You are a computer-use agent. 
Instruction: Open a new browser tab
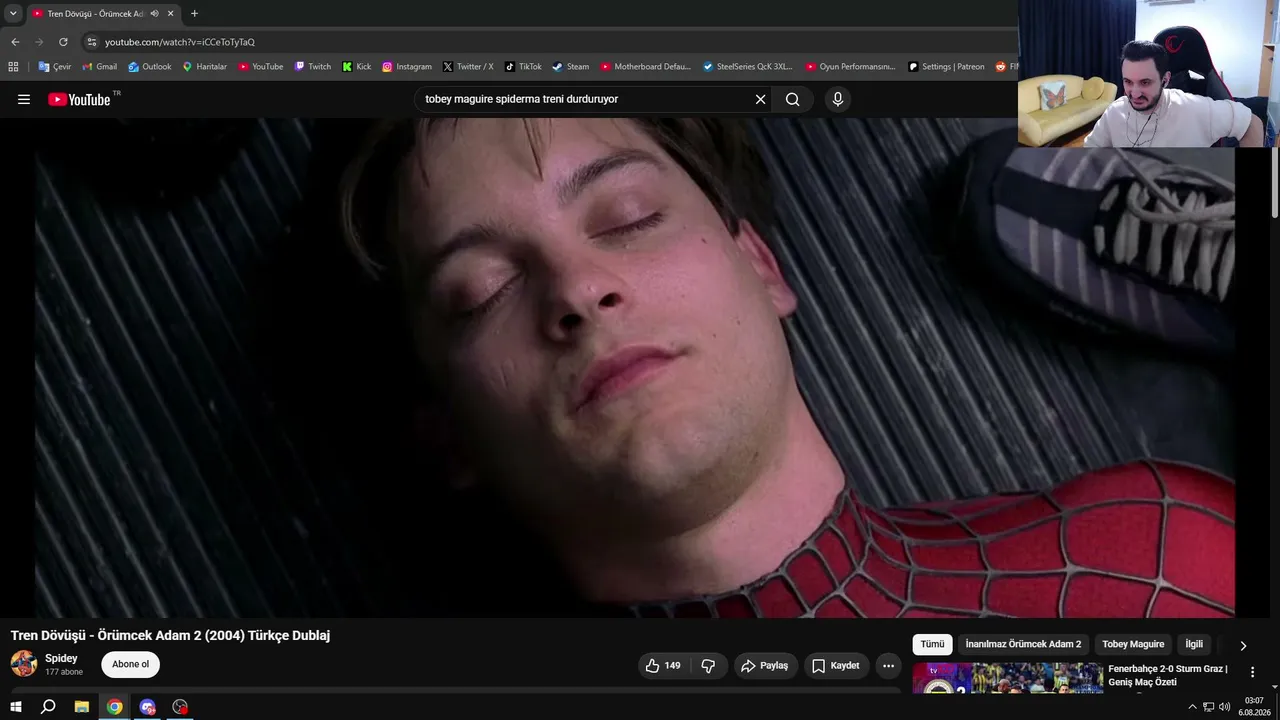(x=194, y=14)
